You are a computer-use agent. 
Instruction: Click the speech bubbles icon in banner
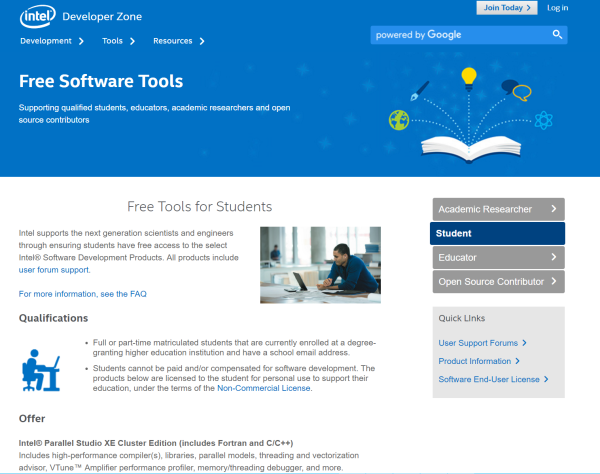click(x=515, y=90)
